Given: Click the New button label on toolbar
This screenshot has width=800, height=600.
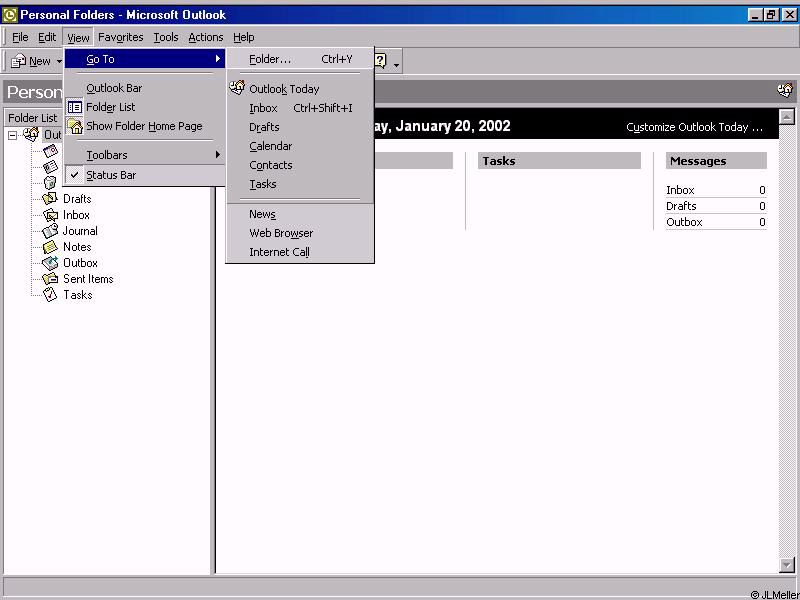Looking at the screenshot, I should (40, 62).
